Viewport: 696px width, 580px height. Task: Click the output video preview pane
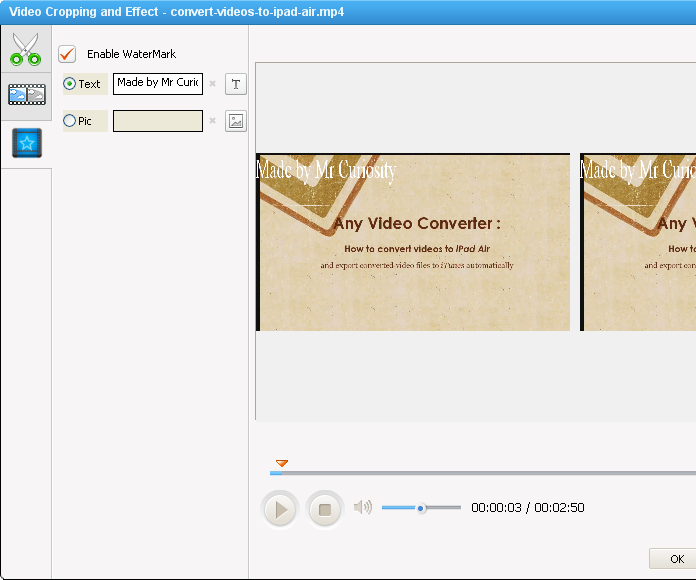tap(638, 242)
